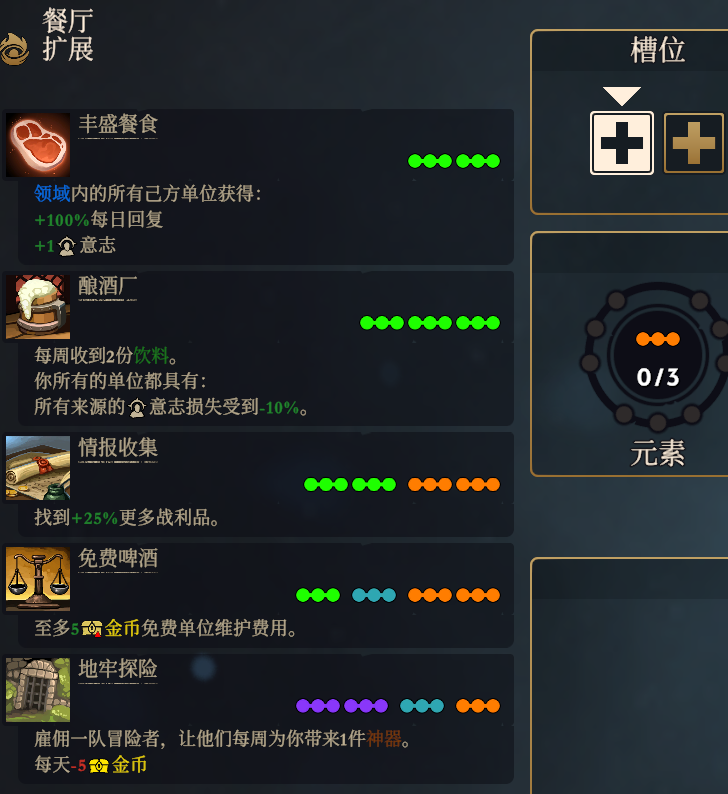Select the 酿酒厂 beer mug icon
This screenshot has height=794, width=728.
pyautogui.click(x=38, y=307)
